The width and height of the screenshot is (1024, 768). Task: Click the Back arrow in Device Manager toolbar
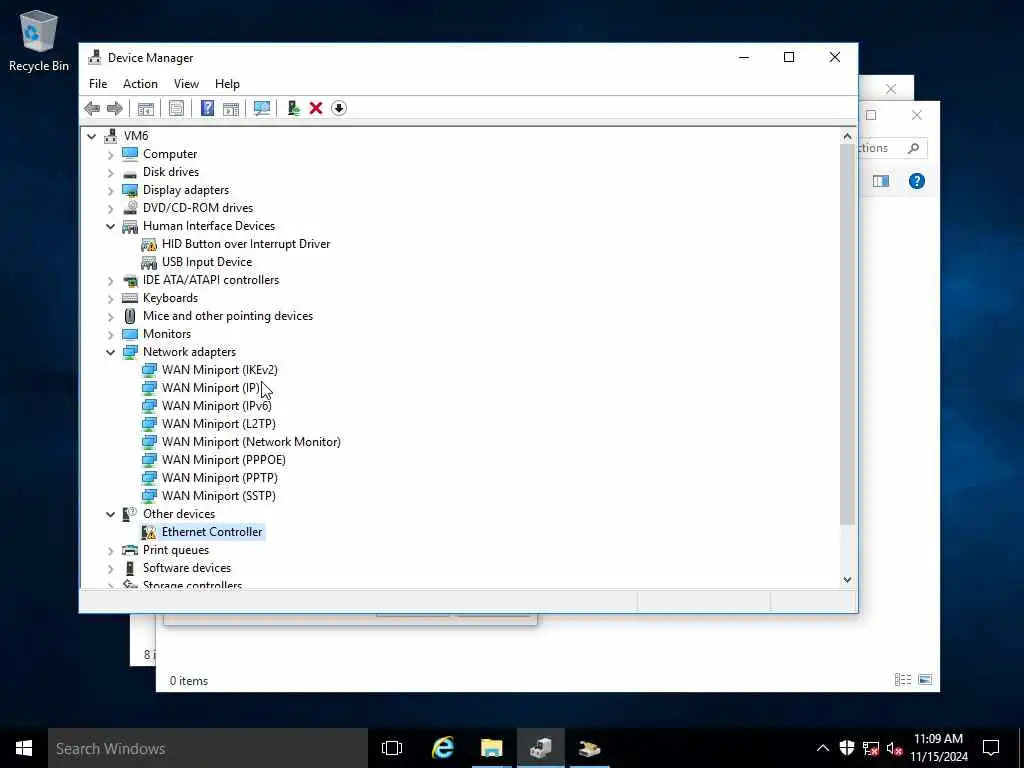[92, 108]
